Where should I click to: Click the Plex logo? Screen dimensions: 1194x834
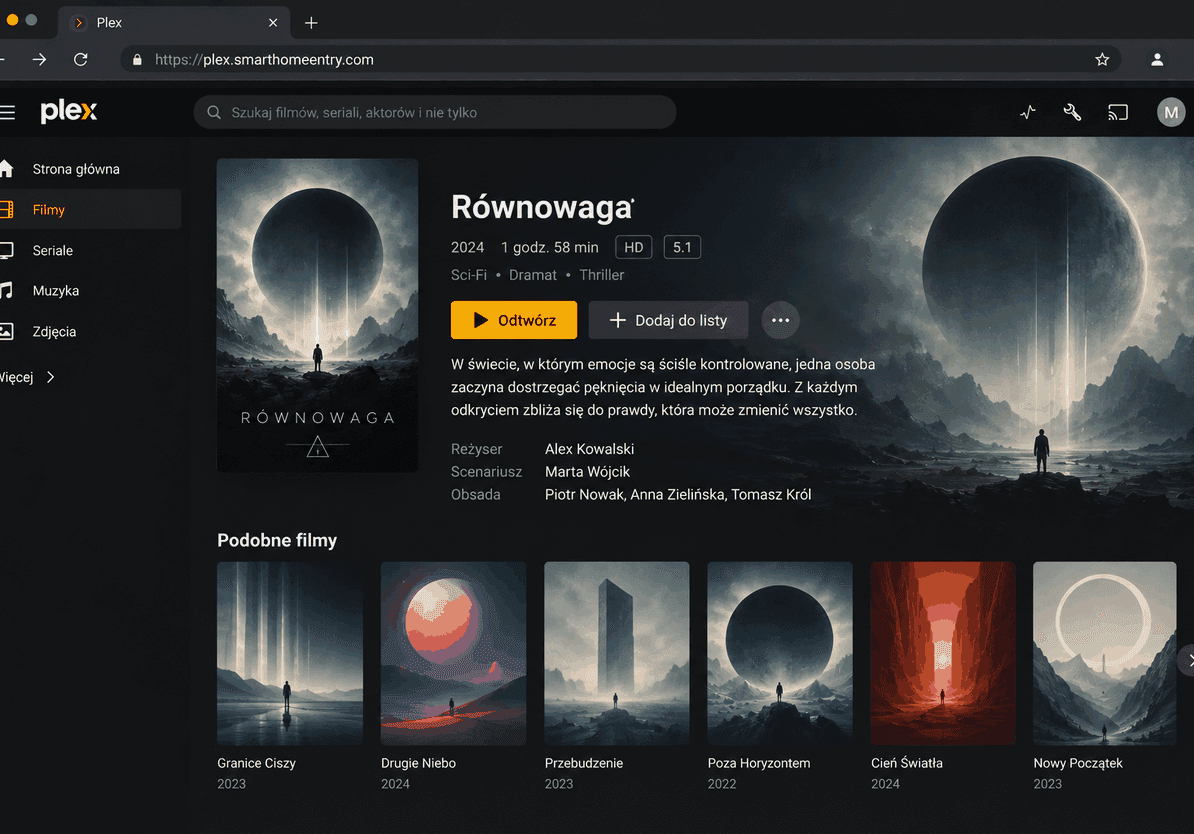point(69,111)
